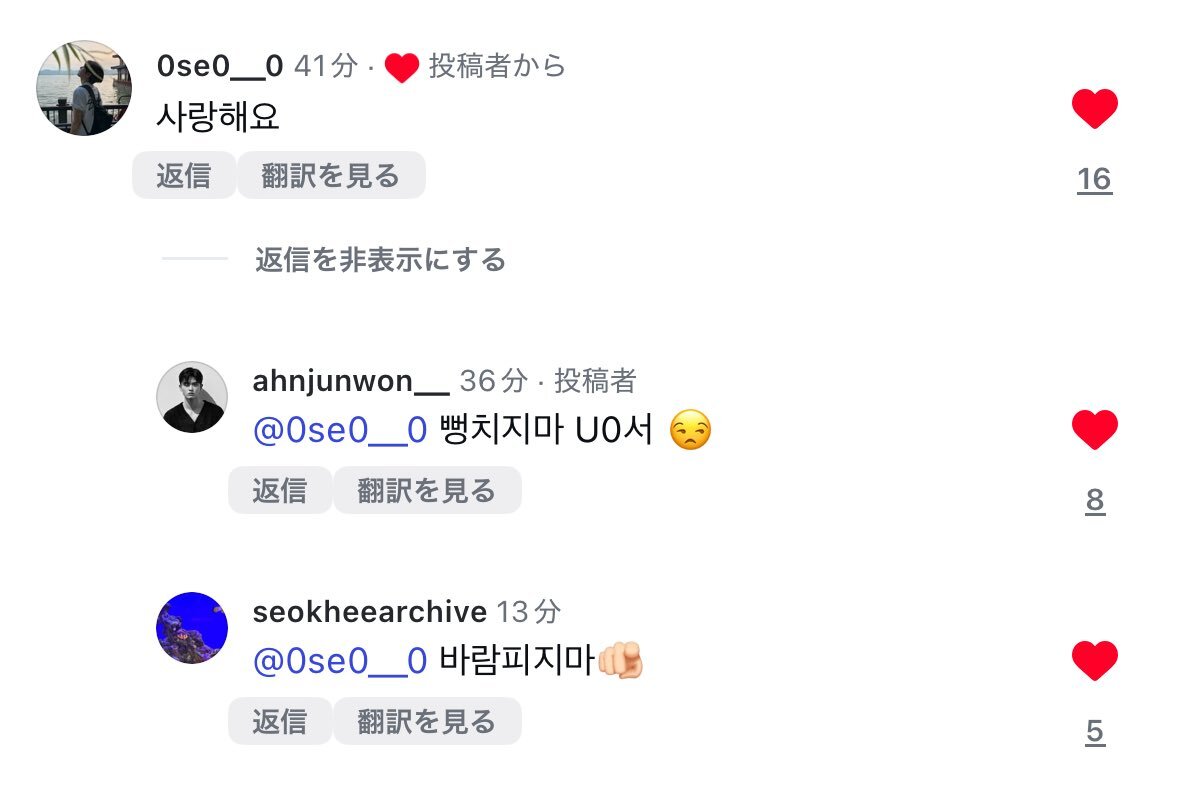Toggle heart on seokheearchive reply
The width and height of the screenshot is (1179, 787).
1094,660
